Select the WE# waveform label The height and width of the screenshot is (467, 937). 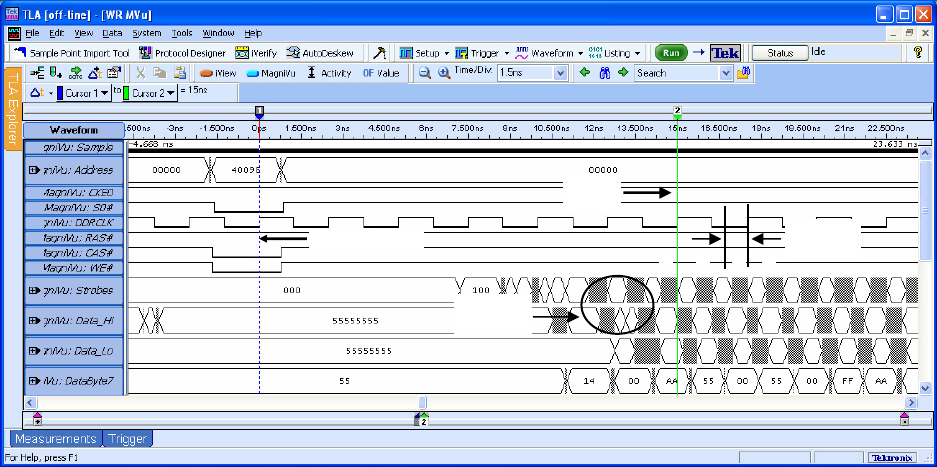[x=74, y=268]
